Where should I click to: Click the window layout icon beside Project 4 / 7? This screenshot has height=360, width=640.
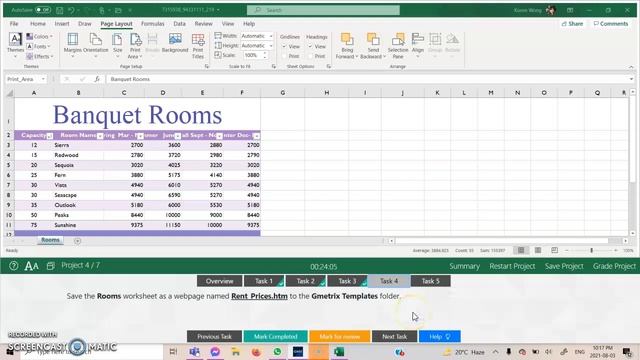[x=51, y=266]
